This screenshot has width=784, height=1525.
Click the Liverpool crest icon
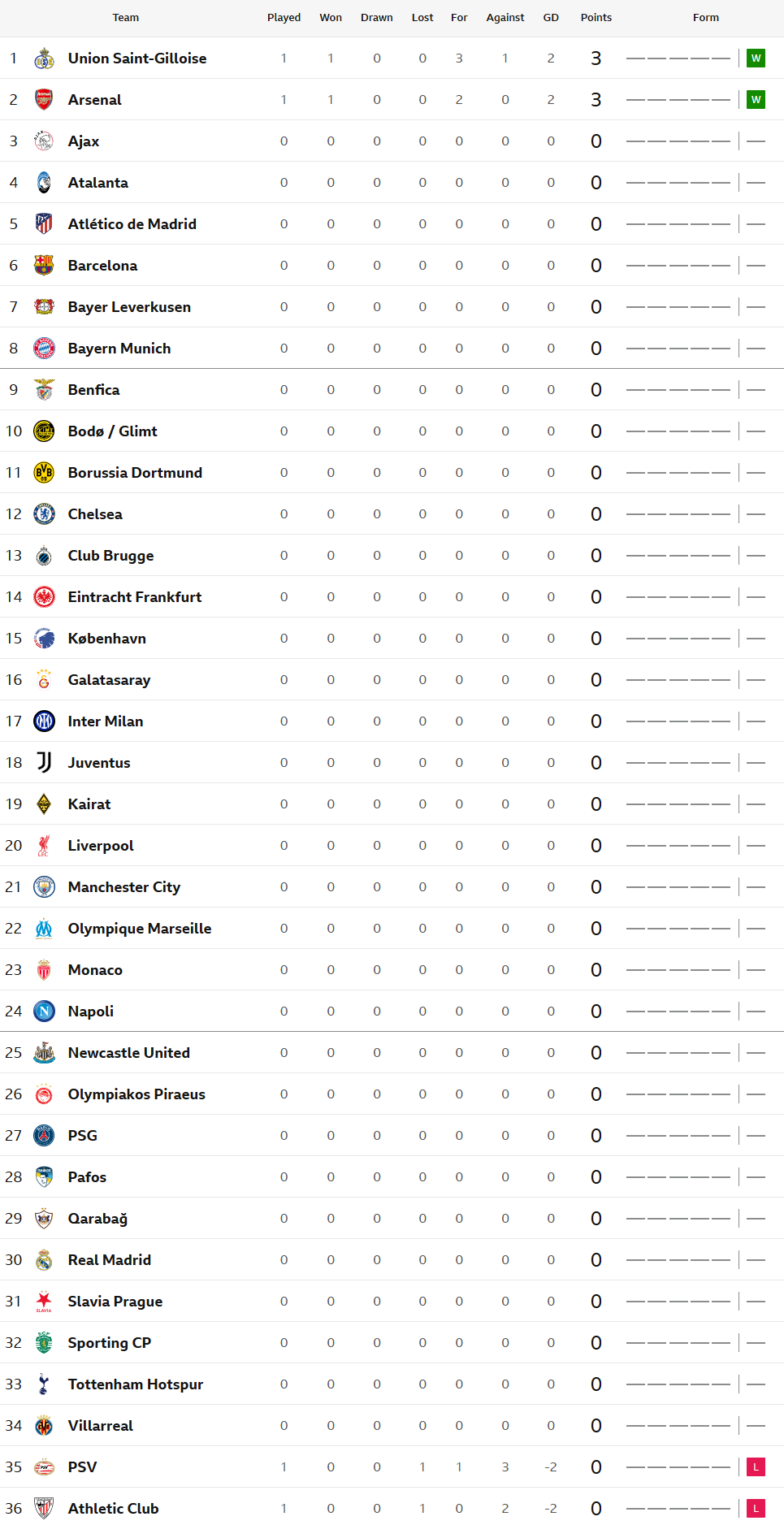(44, 846)
